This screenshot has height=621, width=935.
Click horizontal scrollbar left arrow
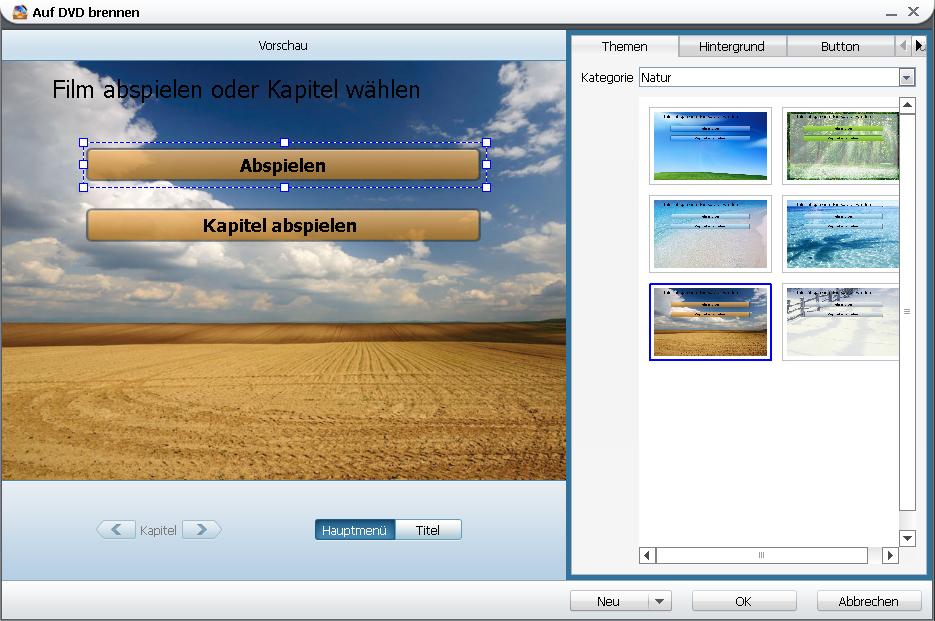(x=647, y=555)
